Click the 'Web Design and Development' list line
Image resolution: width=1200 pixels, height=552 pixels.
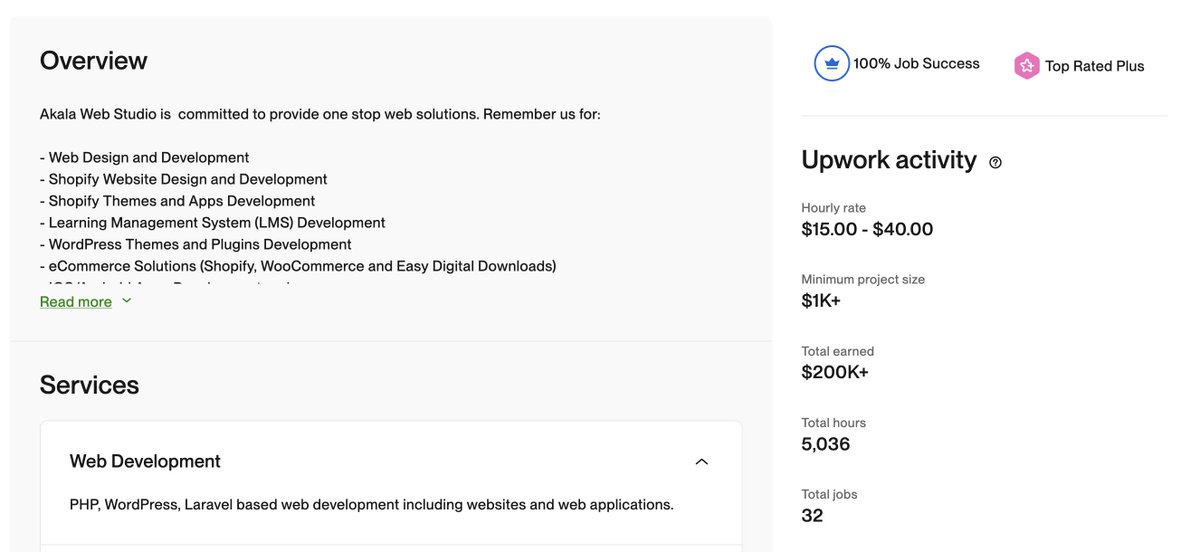(x=145, y=157)
